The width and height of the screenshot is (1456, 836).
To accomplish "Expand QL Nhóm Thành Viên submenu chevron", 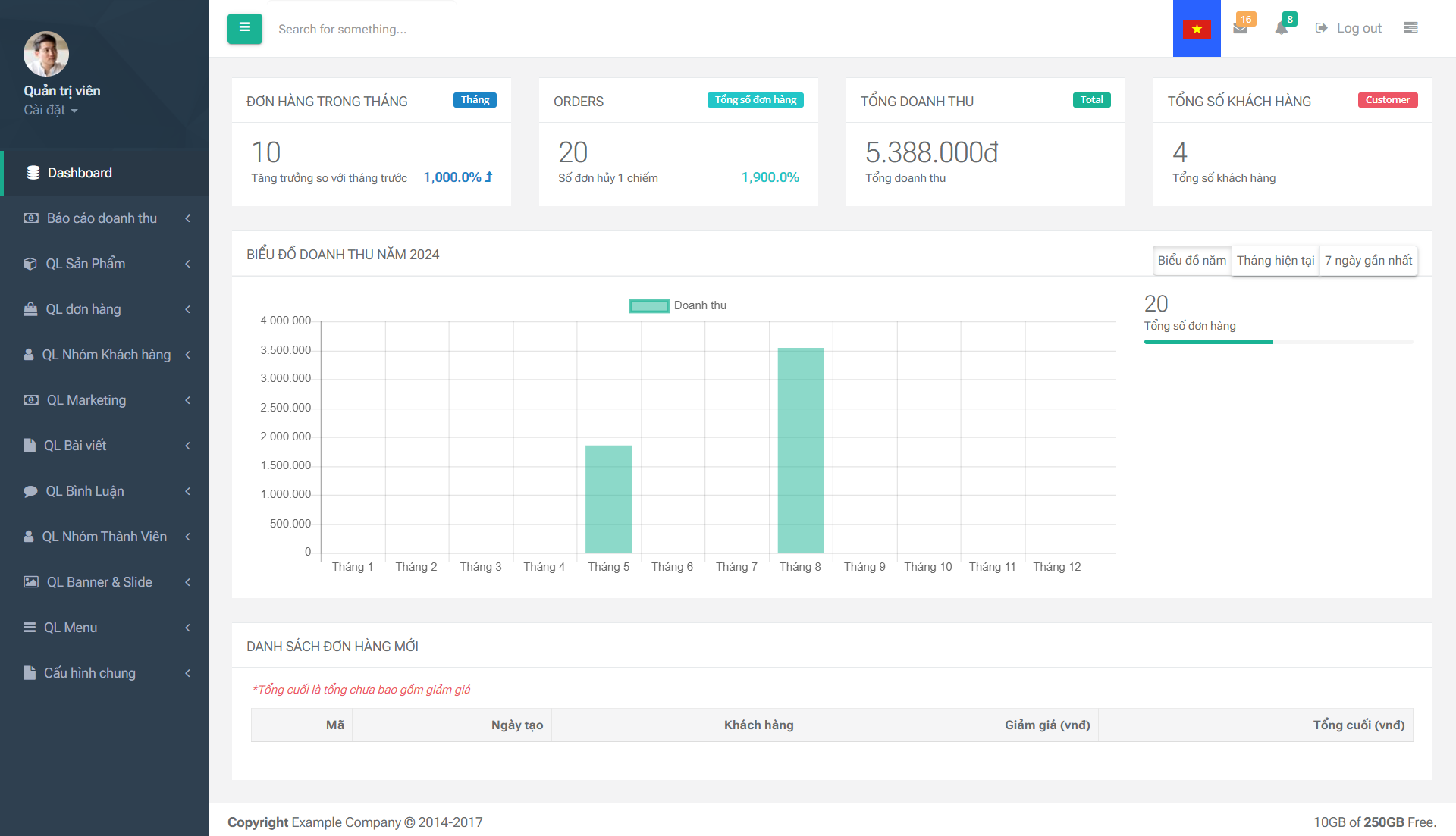I will click(x=187, y=537).
